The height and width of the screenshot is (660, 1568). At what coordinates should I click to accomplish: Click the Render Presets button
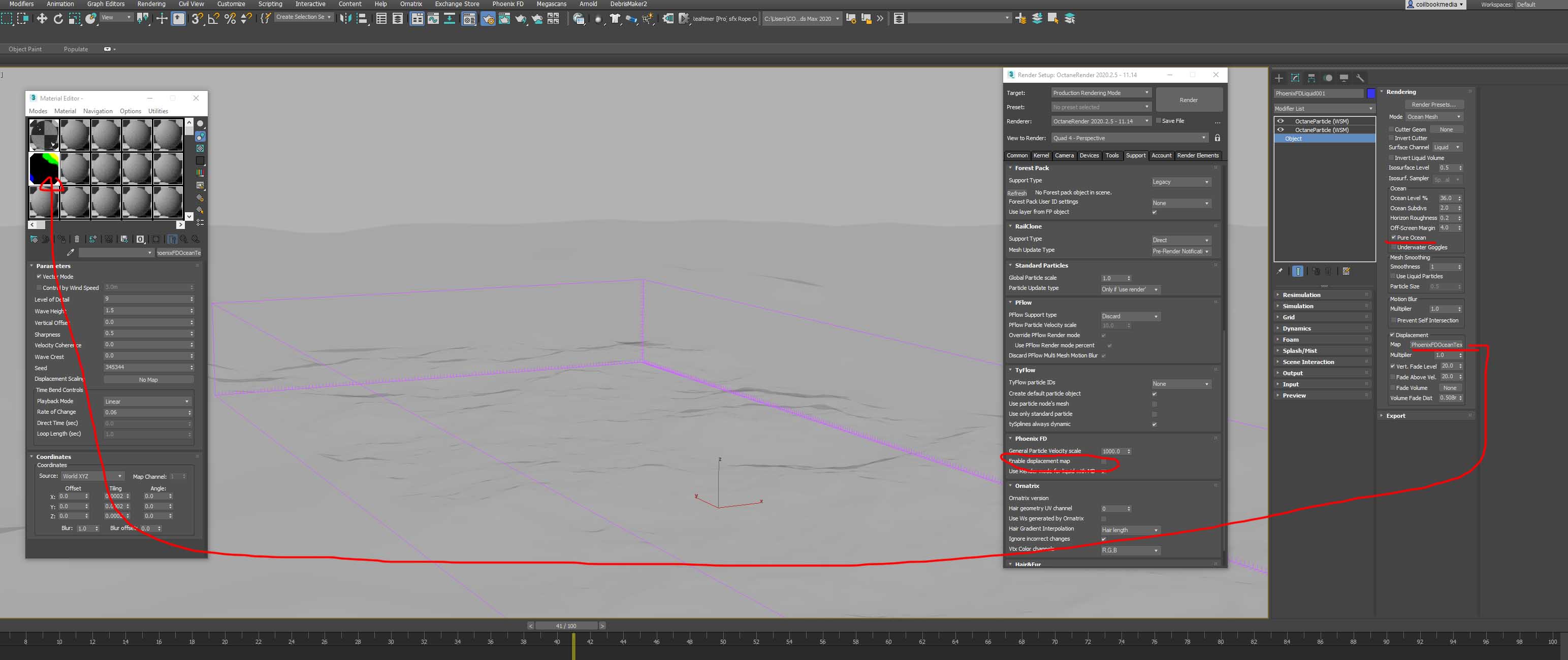click(1433, 105)
